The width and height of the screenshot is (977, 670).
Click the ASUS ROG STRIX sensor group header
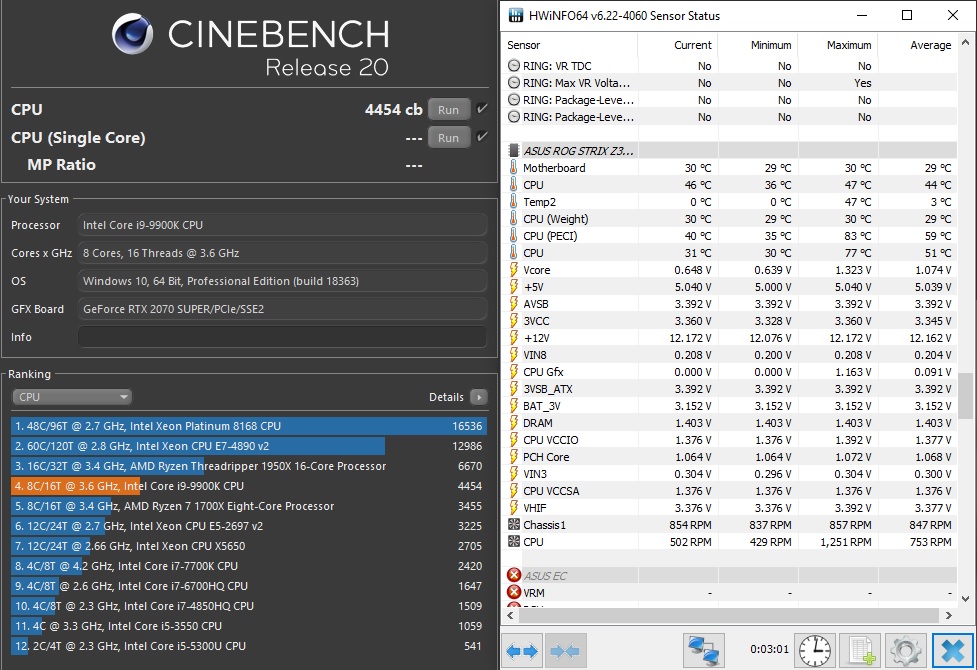(730, 150)
